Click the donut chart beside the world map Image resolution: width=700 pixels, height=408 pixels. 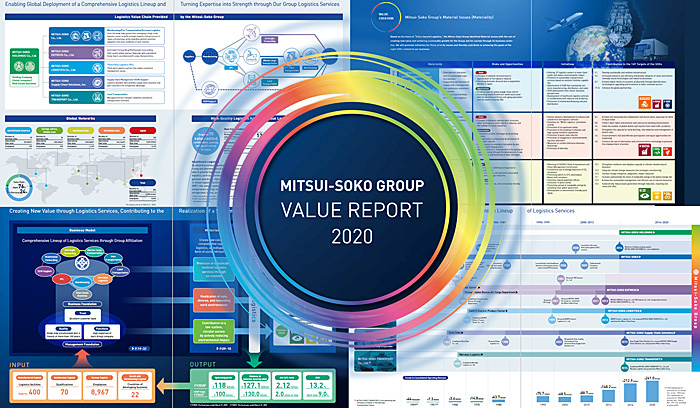19,187
